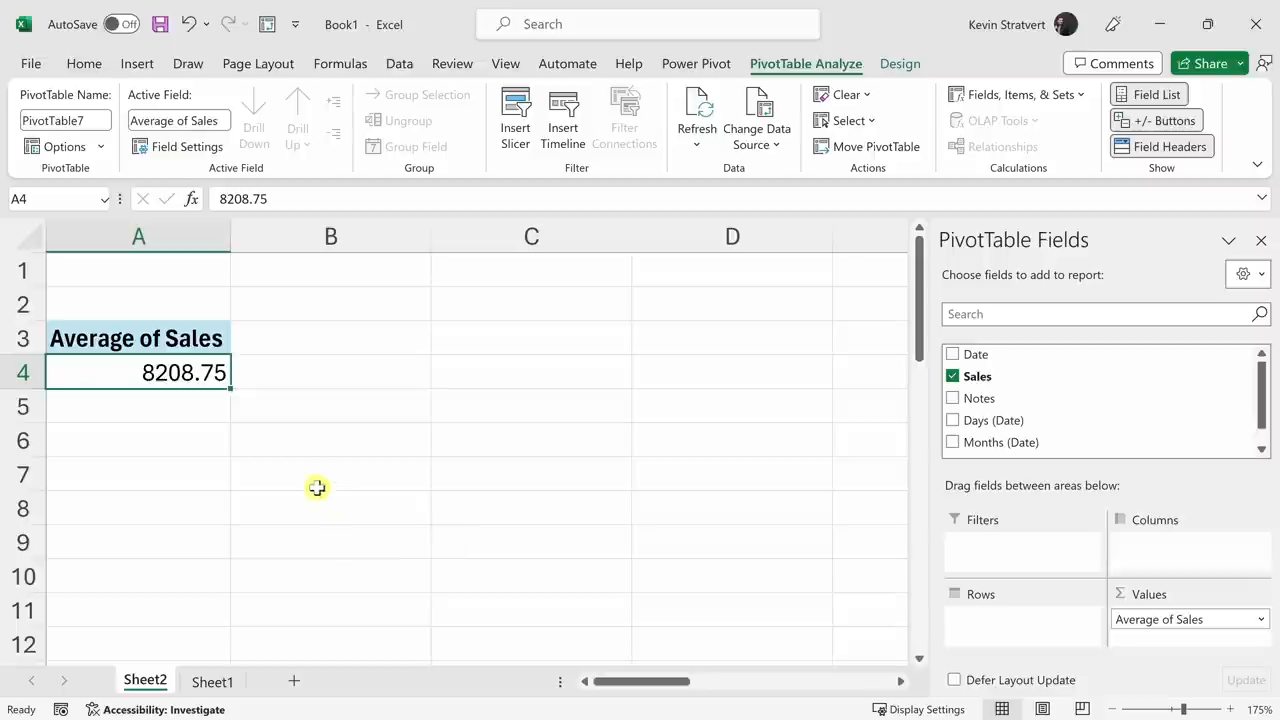The image size is (1280, 720).
Task: Close the PivotTable Fields pane
Action: click(1261, 241)
